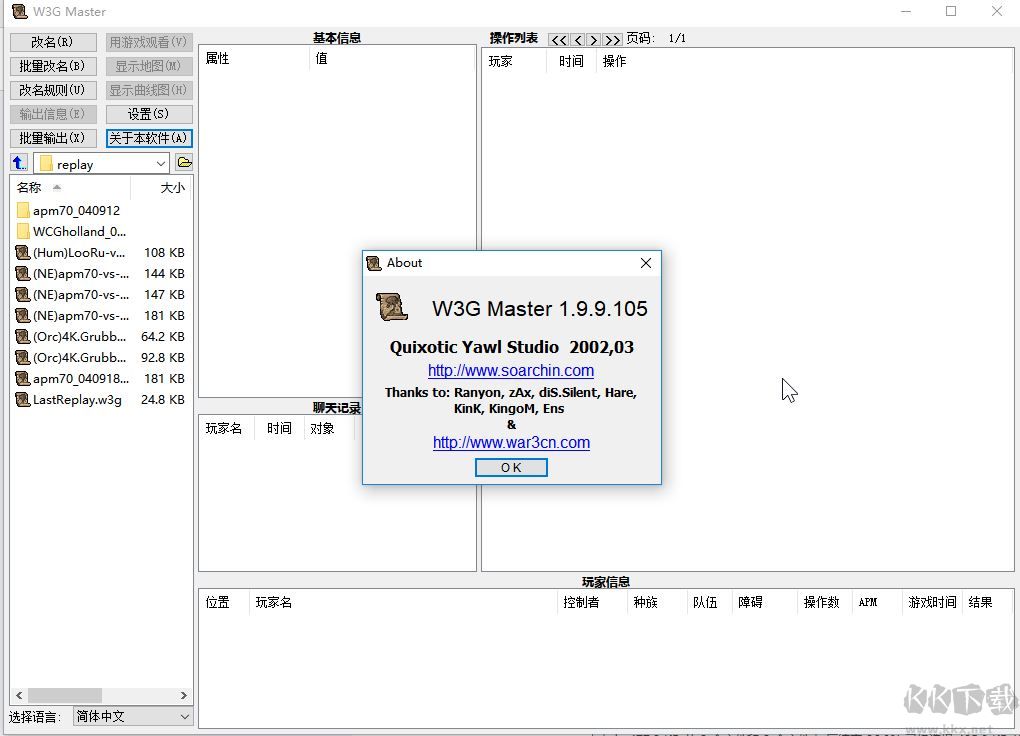Minimize the W3G Master window
This screenshot has height=736, width=1020.
(x=906, y=11)
